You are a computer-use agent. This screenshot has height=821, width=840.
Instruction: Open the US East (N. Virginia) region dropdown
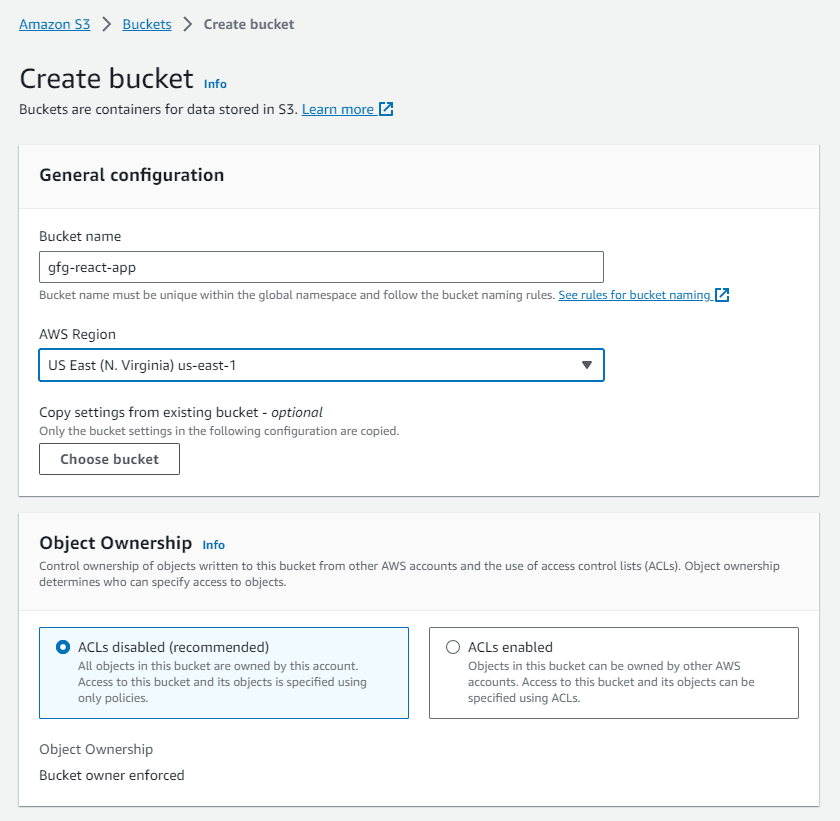coord(321,365)
